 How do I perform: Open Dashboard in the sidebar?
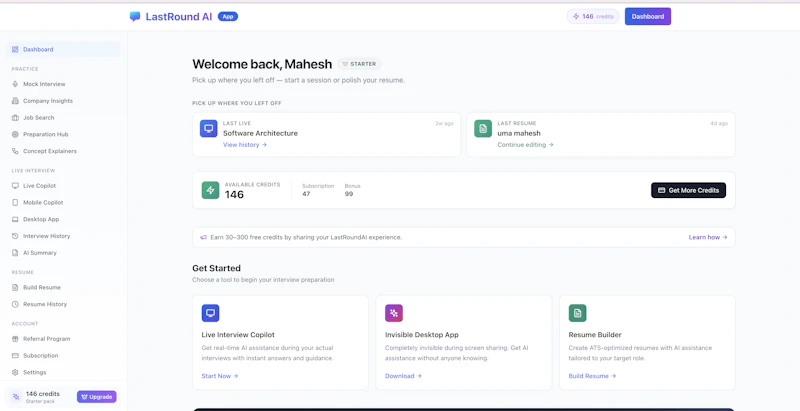pos(63,49)
